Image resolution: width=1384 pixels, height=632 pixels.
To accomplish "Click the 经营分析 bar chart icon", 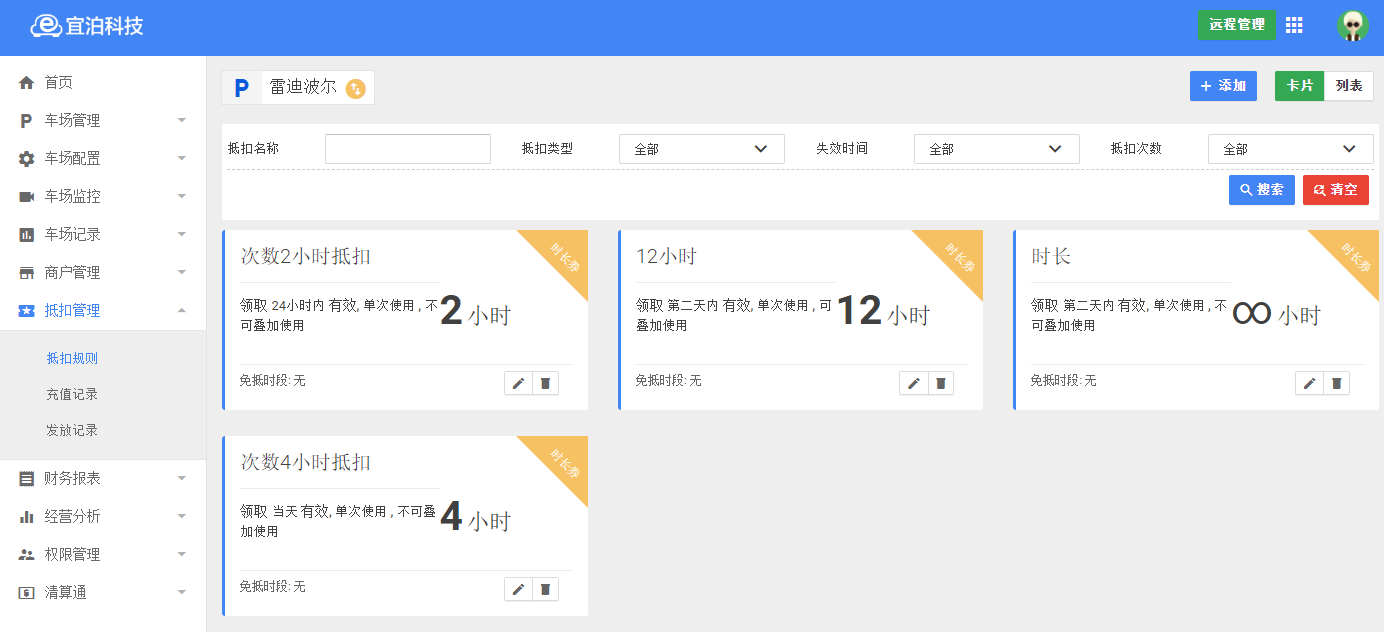I will (x=26, y=517).
